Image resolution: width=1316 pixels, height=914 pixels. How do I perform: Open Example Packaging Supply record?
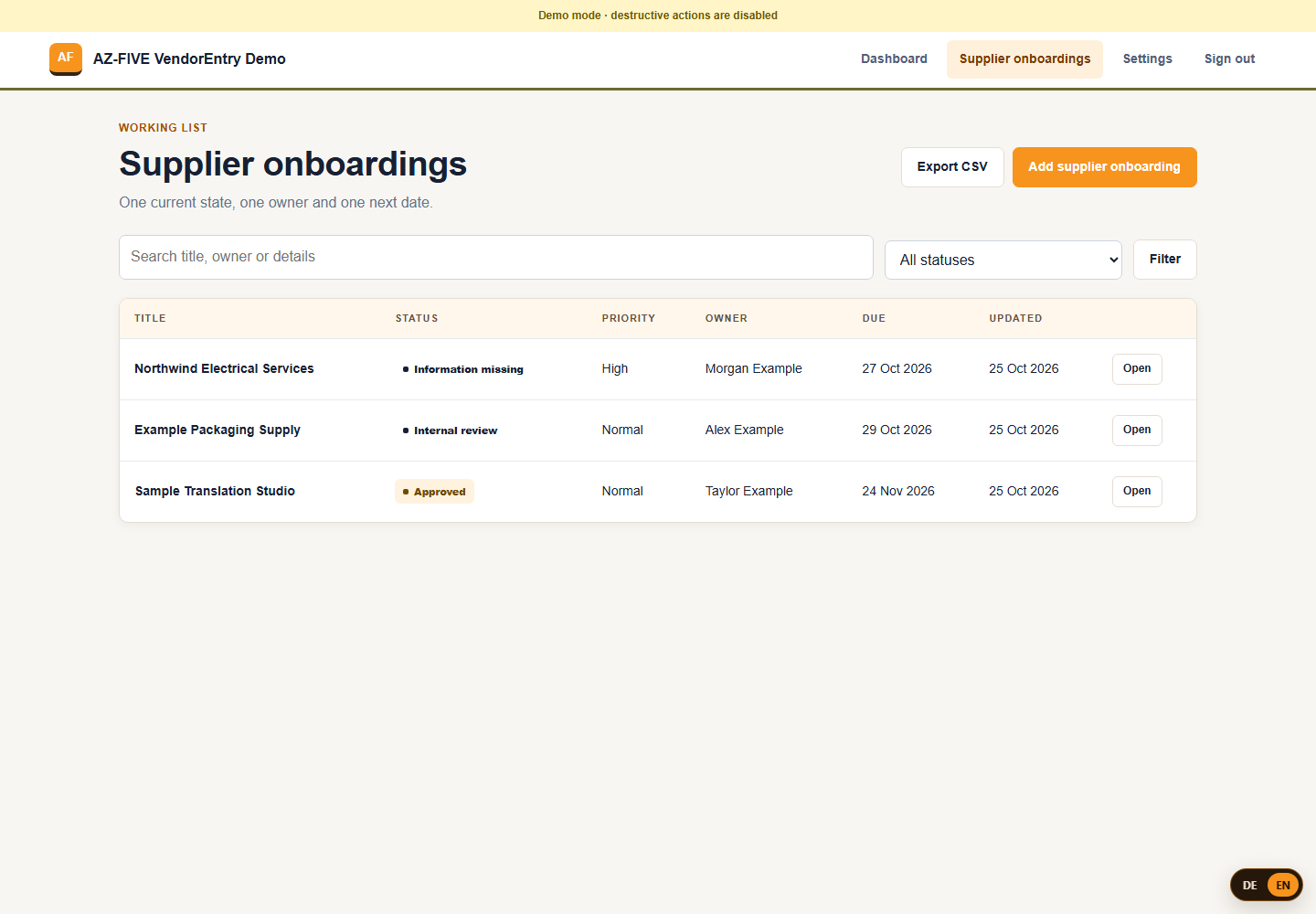pos(1137,430)
